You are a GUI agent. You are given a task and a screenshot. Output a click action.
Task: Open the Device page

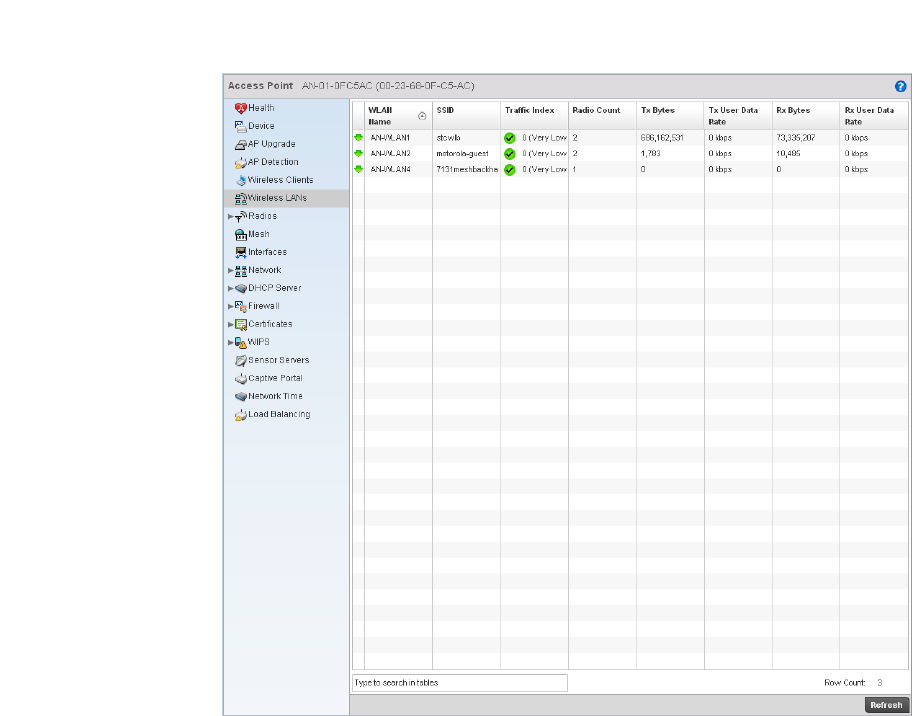(261, 126)
